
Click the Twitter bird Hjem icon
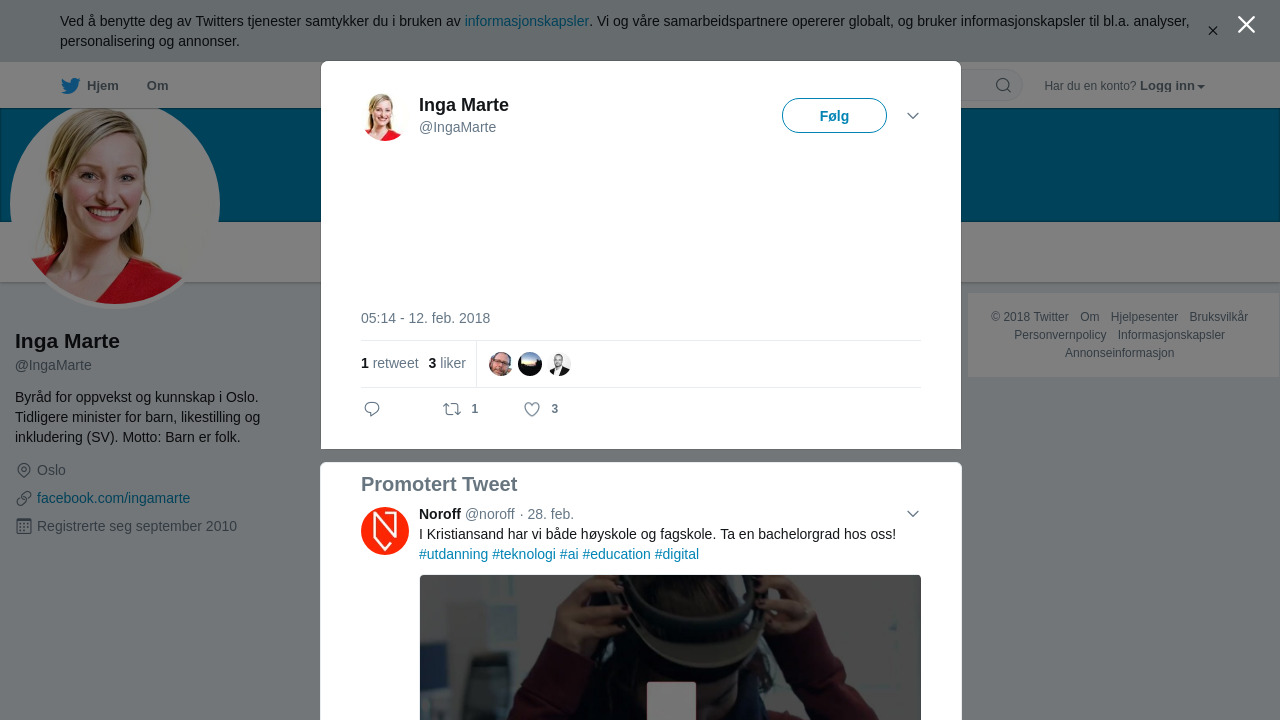click(71, 86)
